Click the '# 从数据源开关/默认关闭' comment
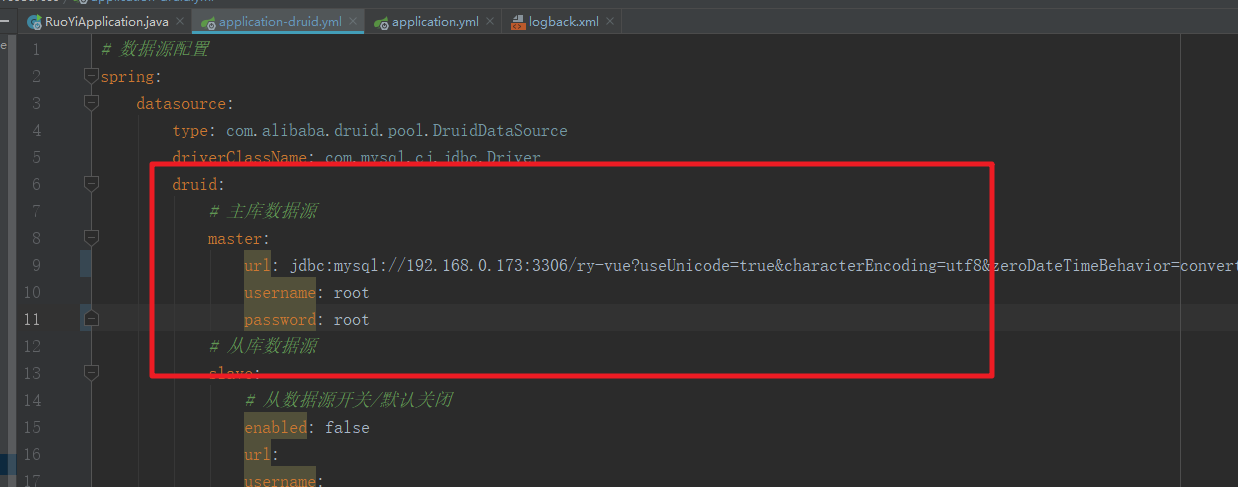Screen dimensions: 1238x487 tap(348, 400)
